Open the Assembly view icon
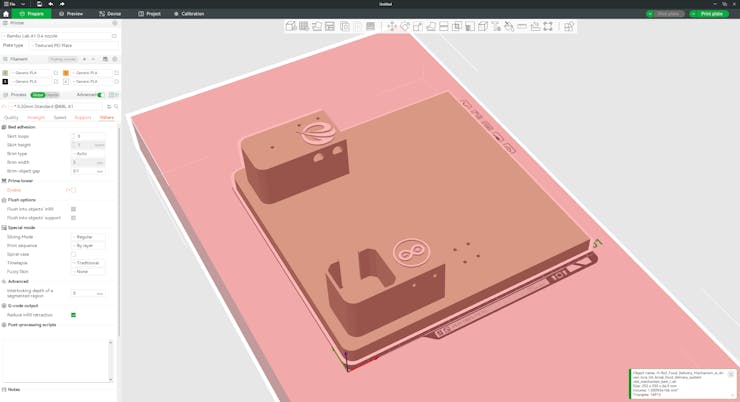Screen dimensions: 740x402 coord(569,26)
